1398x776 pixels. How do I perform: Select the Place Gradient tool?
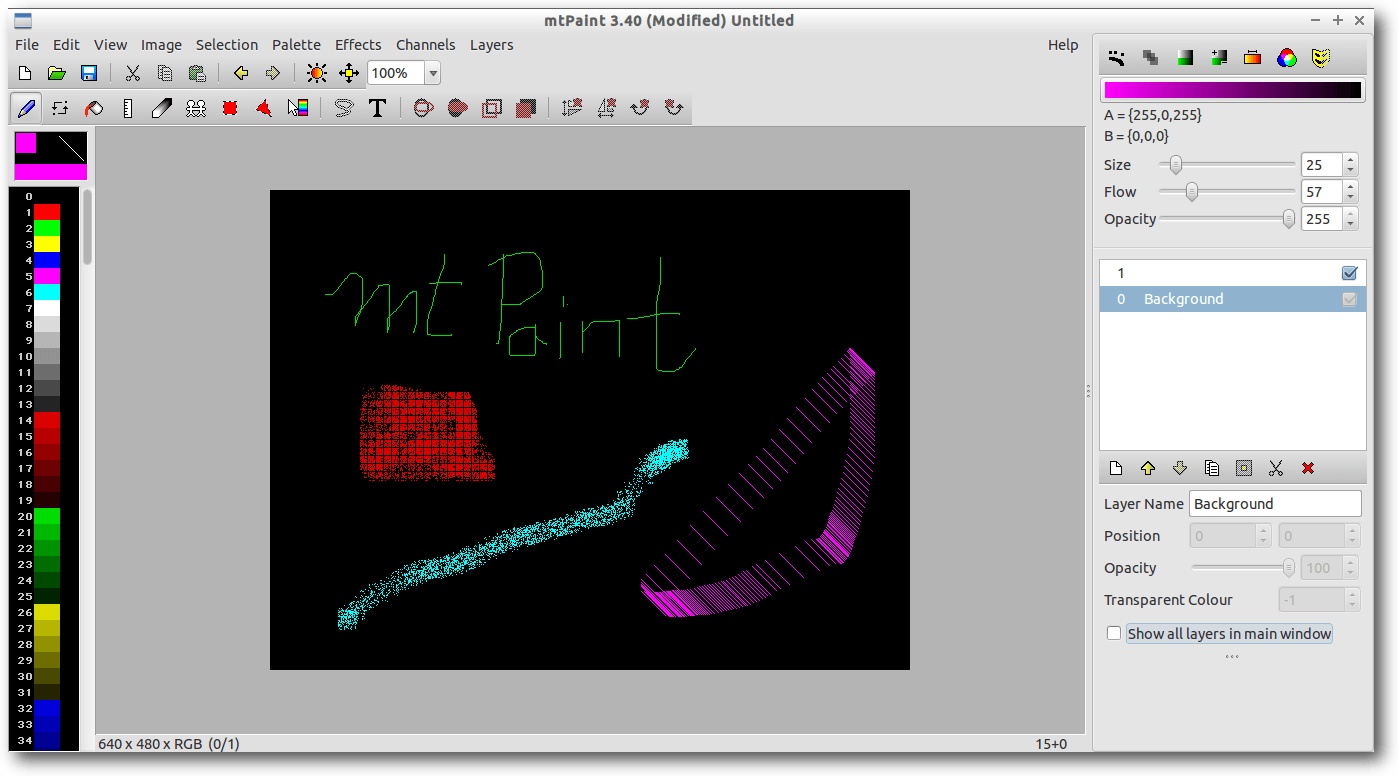[298, 108]
